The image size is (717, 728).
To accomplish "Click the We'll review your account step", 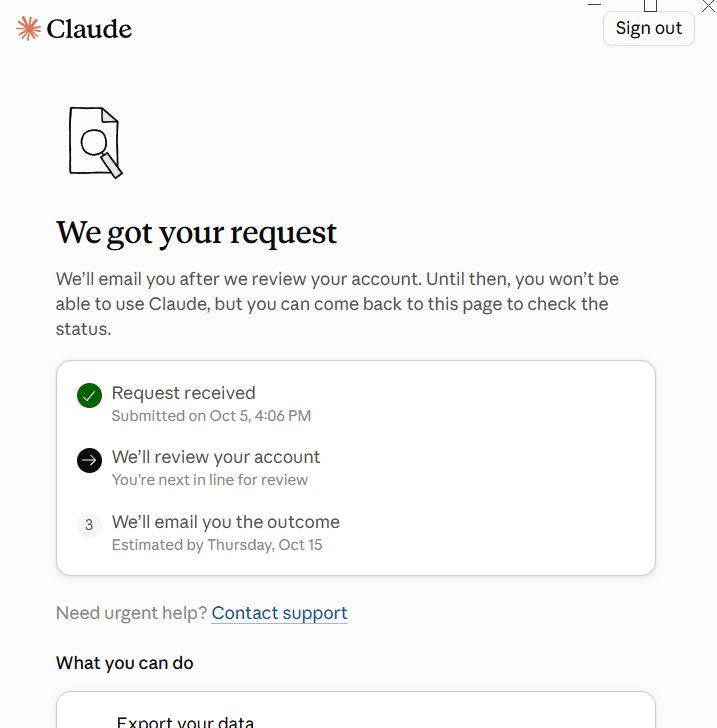I will coord(216,457).
